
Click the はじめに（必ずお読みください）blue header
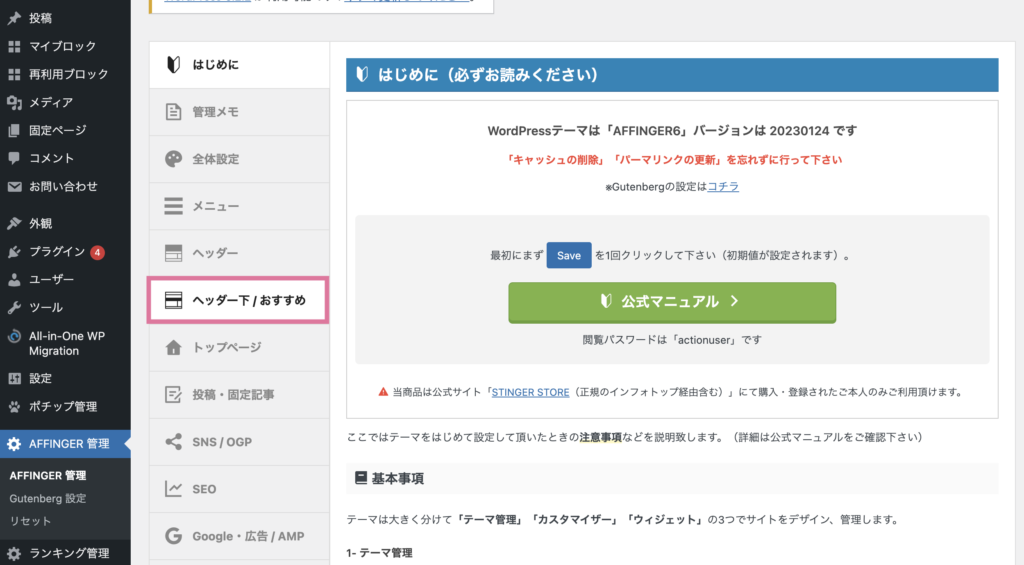click(x=672, y=74)
